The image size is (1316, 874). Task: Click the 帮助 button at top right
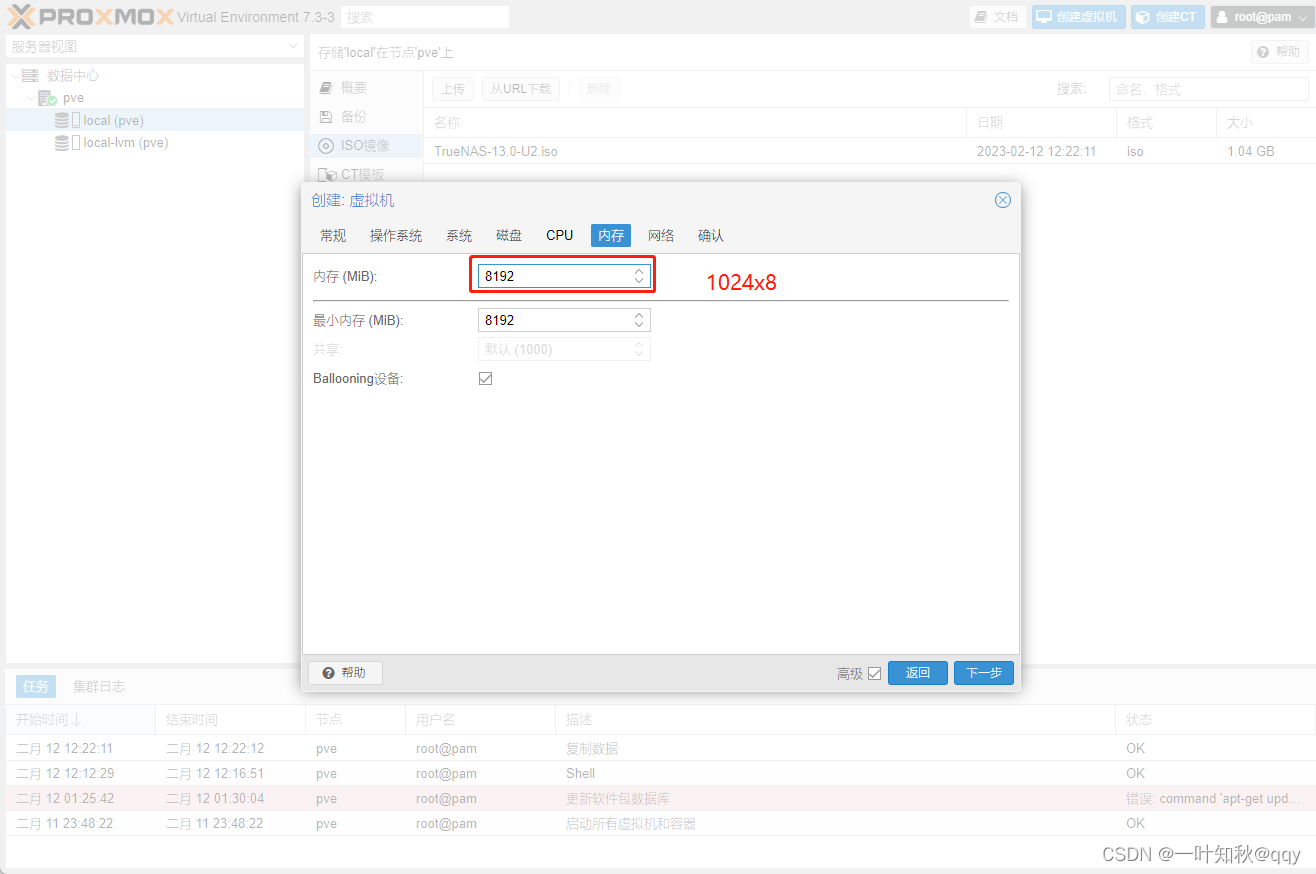coord(1279,52)
